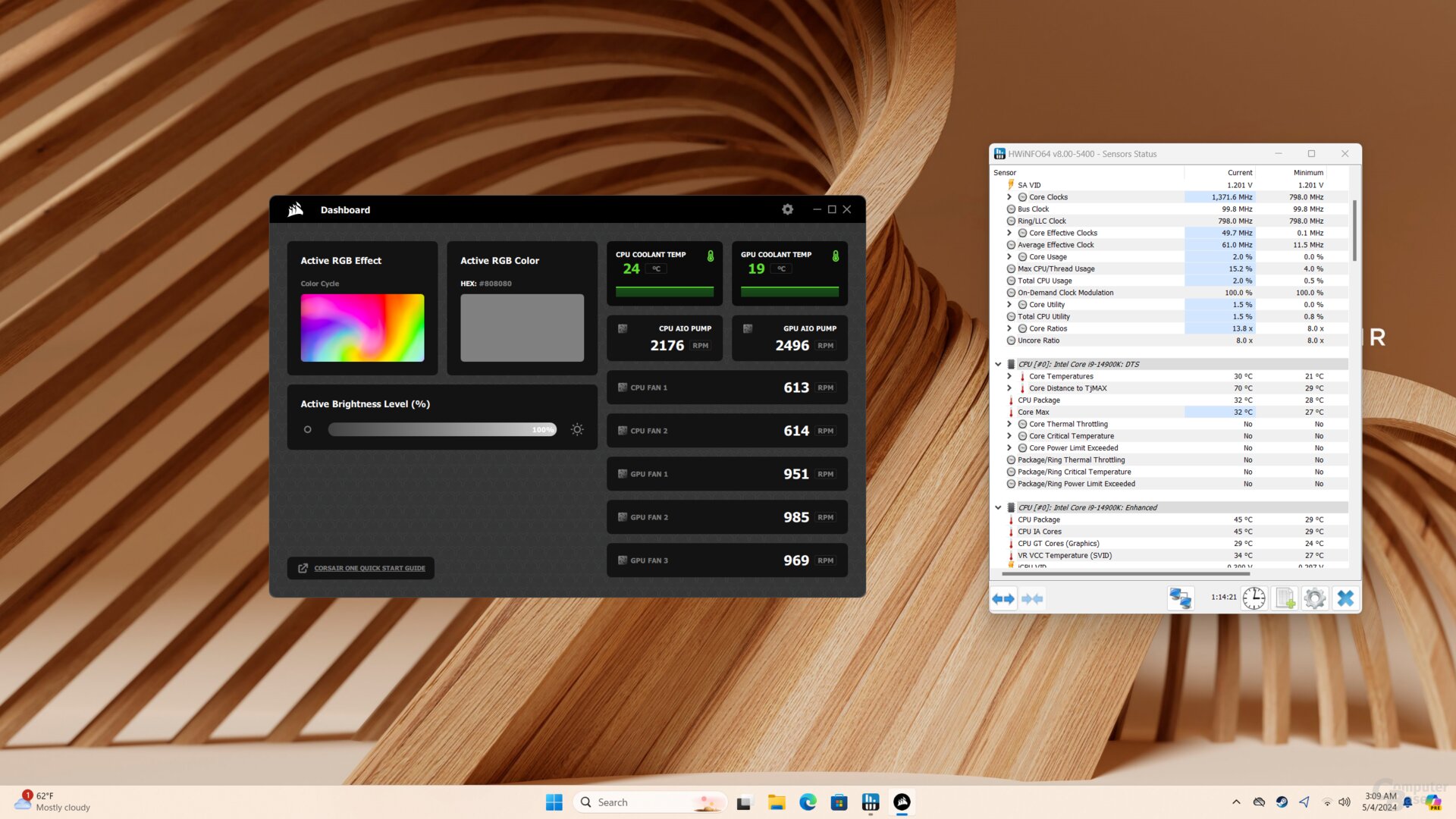Viewport: 1456px width, 819px height.
Task: Open Corsair Dashboard settings gear
Action: tap(787, 209)
